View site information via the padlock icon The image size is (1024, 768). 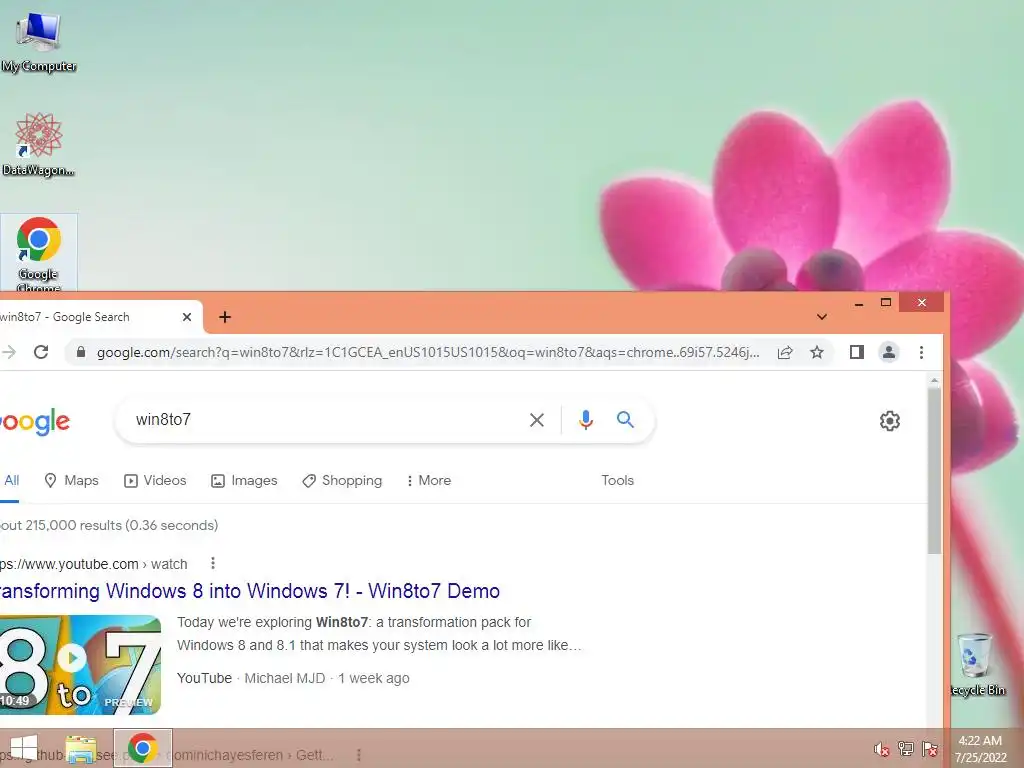pyautogui.click(x=81, y=352)
